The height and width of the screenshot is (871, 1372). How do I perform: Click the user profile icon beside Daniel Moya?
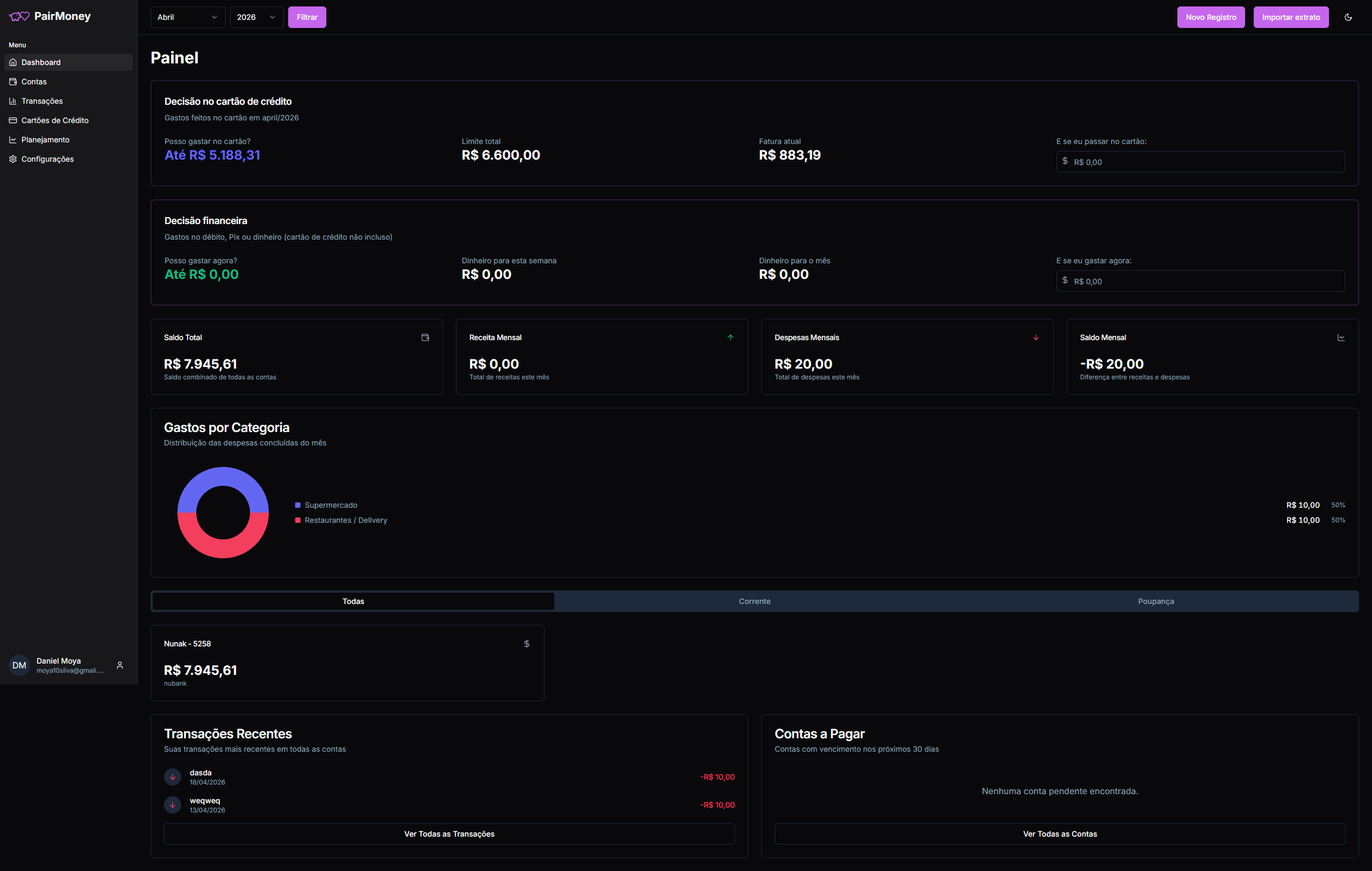[120, 665]
